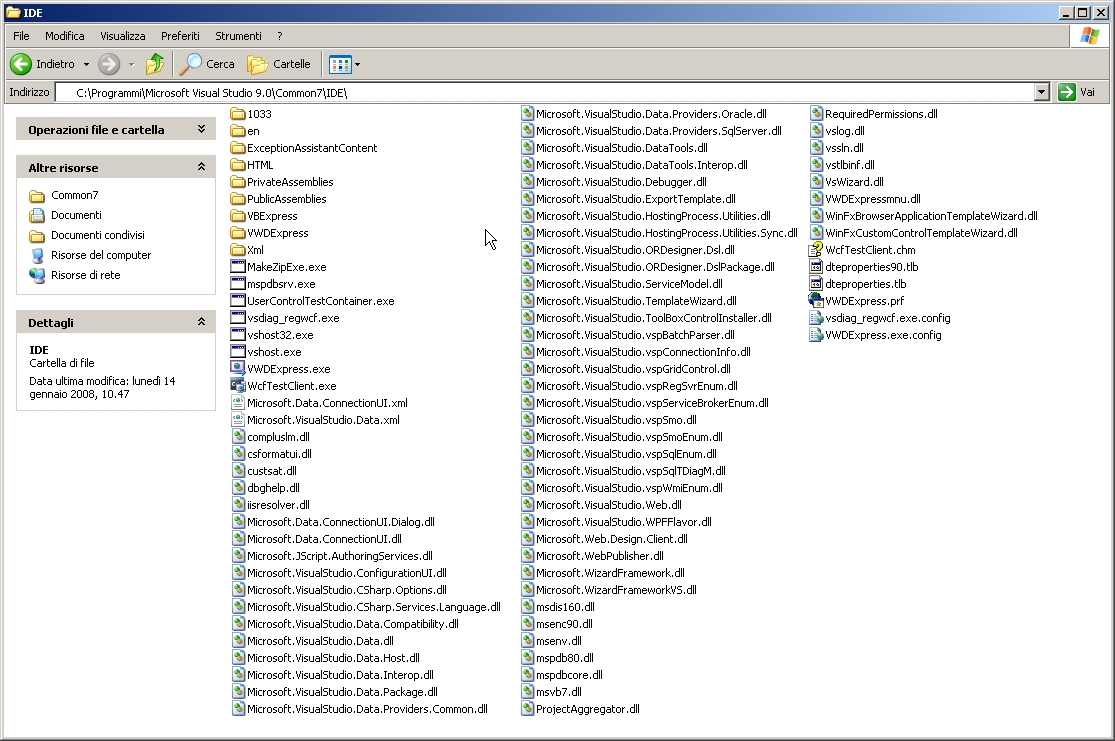The width and height of the screenshot is (1115, 741).
Task: Select file name UserControlTestContainer.exe
Action: [321, 301]
